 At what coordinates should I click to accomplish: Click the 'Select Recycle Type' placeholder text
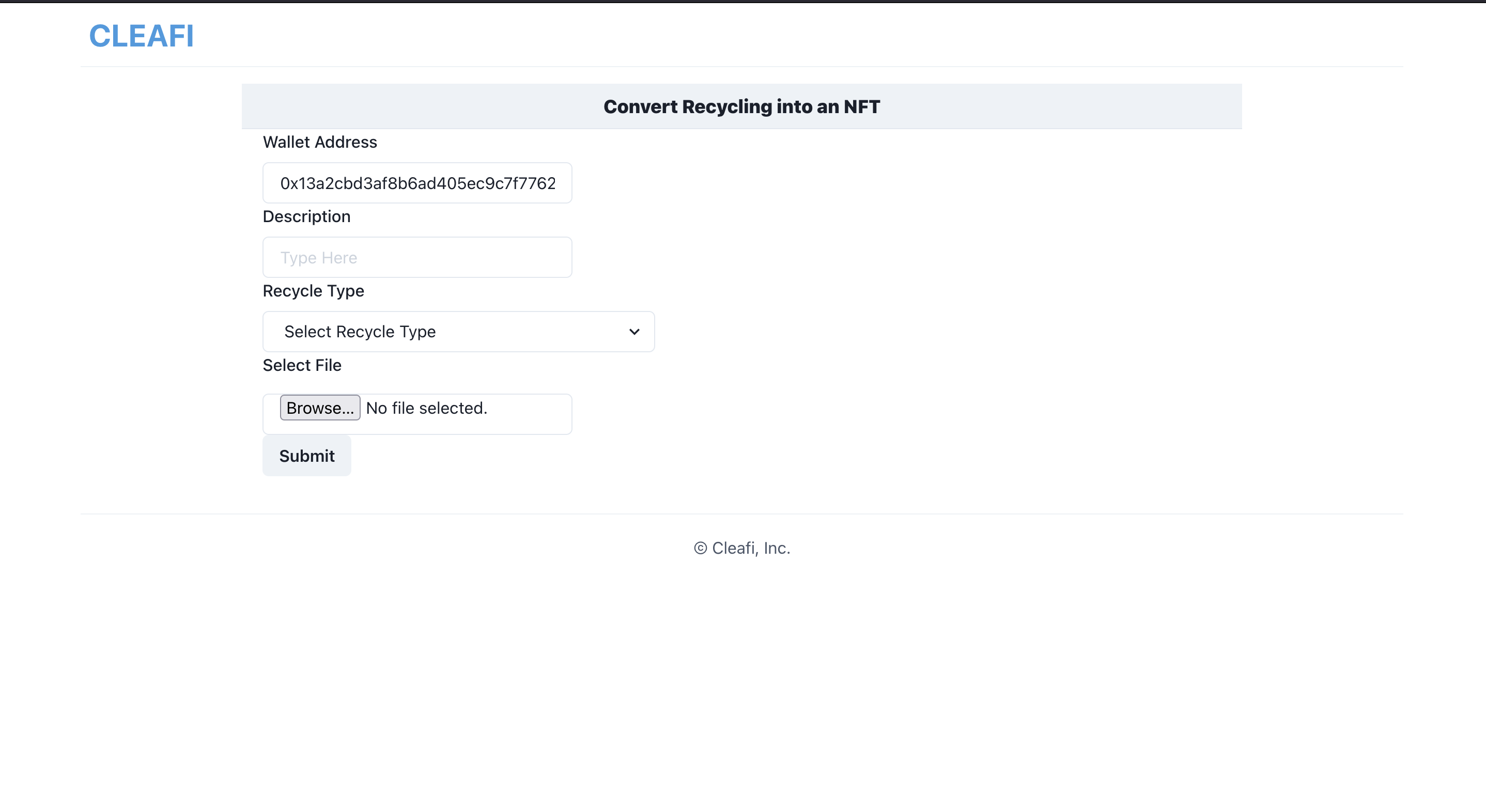coord(360,332)
